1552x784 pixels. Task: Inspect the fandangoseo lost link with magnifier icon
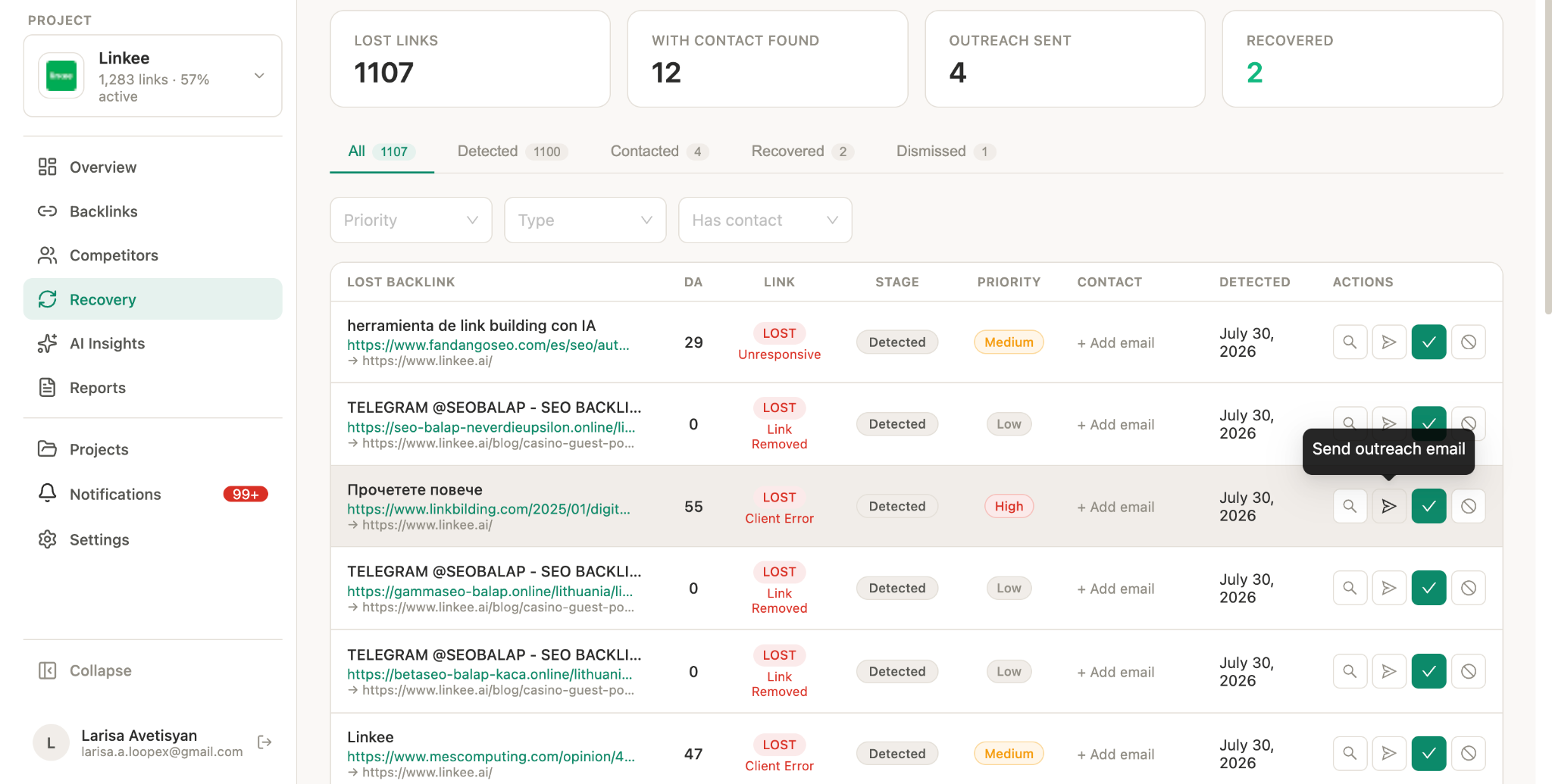pos(1350,342)
